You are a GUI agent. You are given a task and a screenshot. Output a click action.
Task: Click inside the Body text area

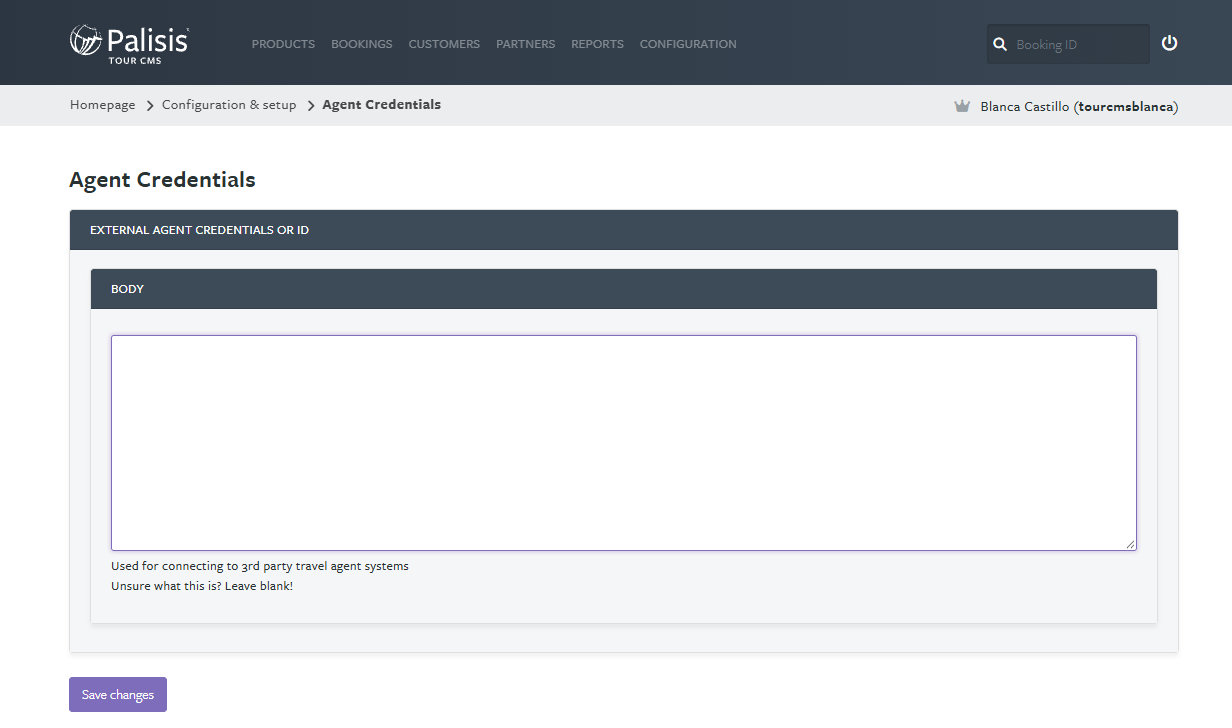pos(624,443)
